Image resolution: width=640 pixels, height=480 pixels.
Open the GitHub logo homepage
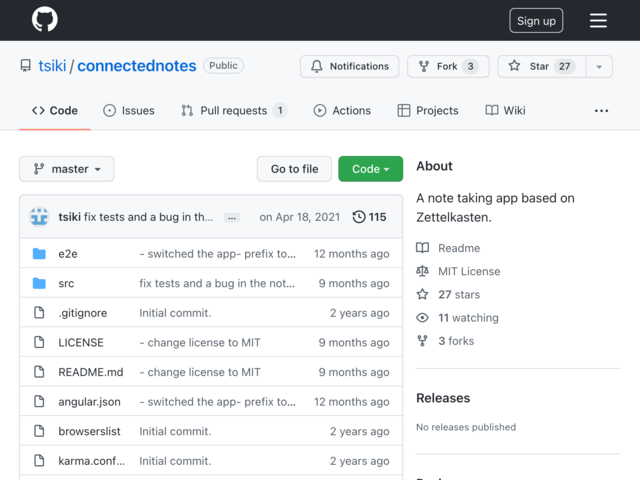point(44,19)
